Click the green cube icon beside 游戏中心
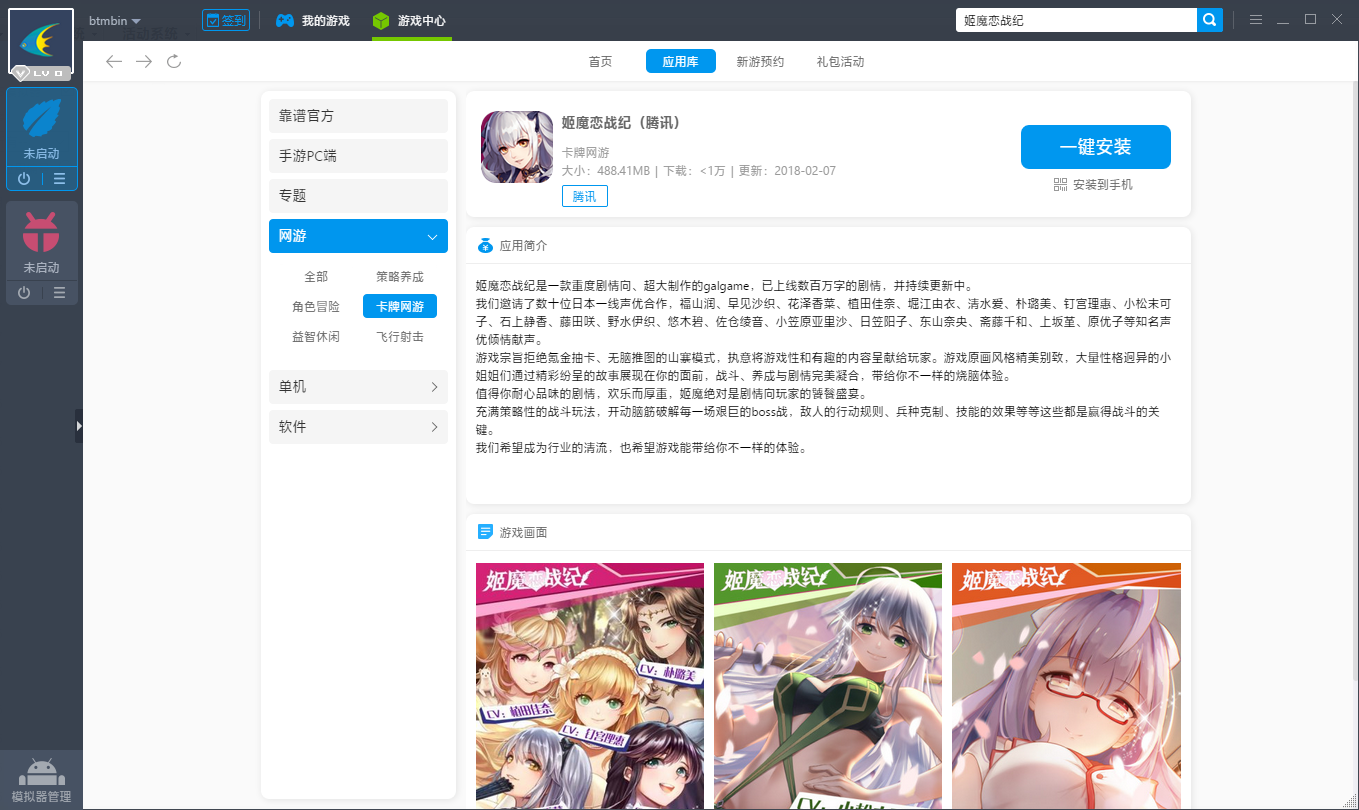The height and width of the screenshot is (810, 1359). pyautogui.click(x=381, y=20)
